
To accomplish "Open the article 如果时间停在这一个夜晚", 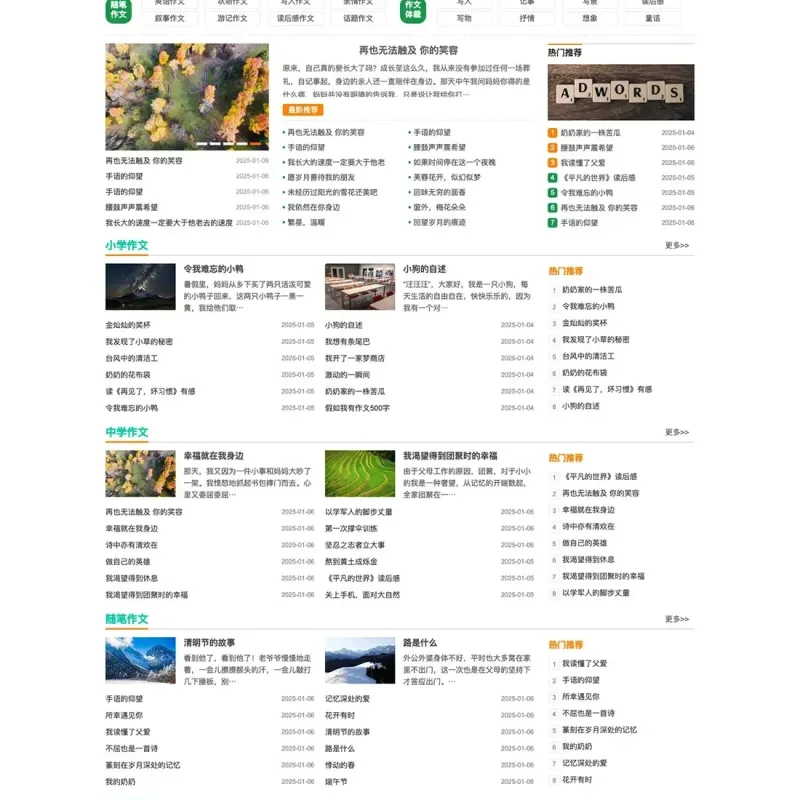I will 454,162.
